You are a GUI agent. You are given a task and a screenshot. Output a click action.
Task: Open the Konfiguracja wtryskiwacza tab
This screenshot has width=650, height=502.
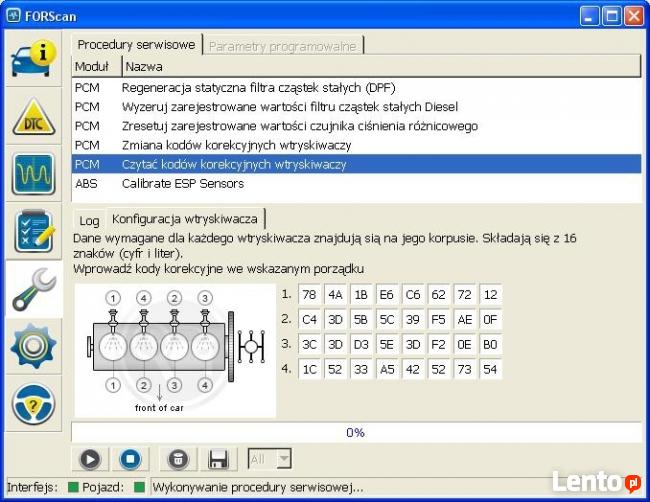click(x=185, y=218)
